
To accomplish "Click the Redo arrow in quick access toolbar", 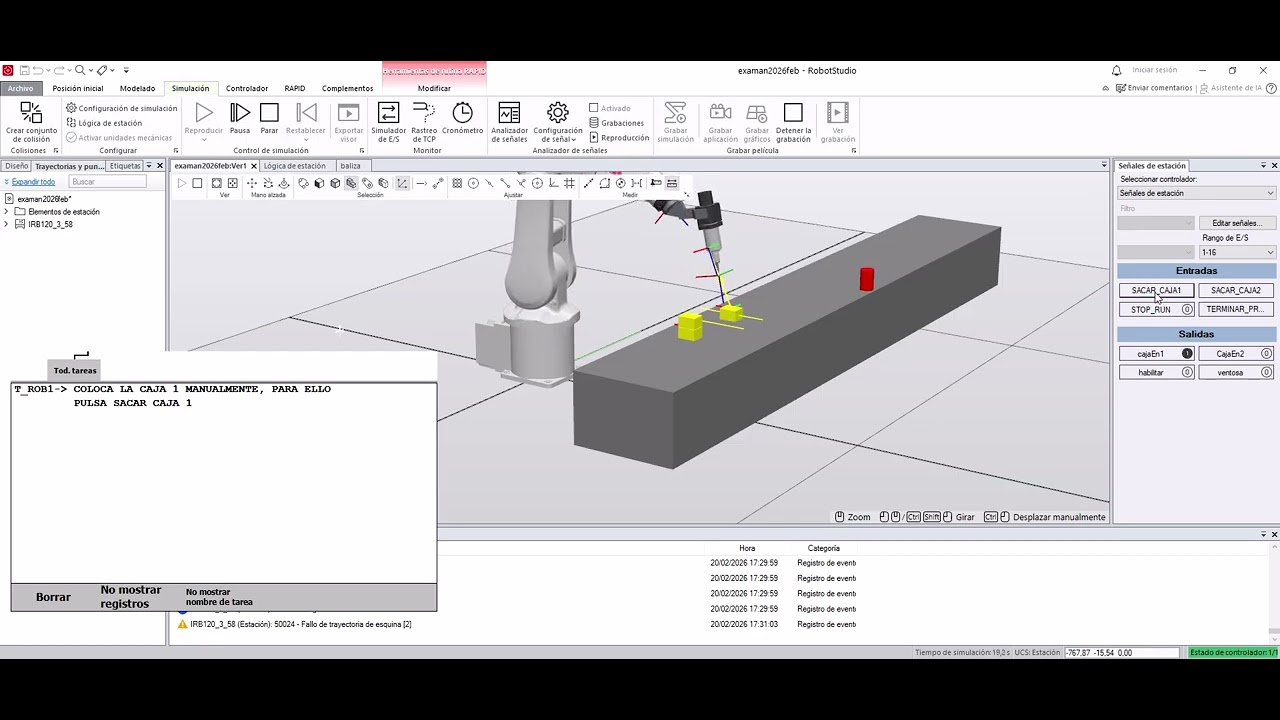I will point(59,71).
